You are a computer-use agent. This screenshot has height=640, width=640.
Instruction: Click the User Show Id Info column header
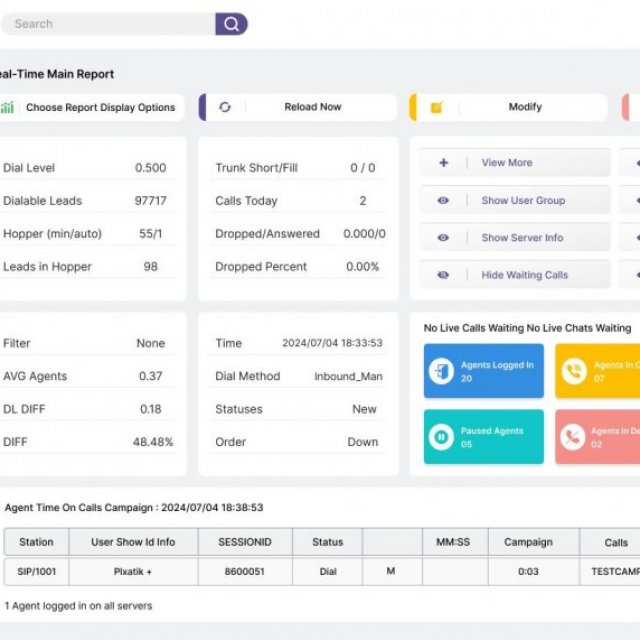tap(133, 542)
